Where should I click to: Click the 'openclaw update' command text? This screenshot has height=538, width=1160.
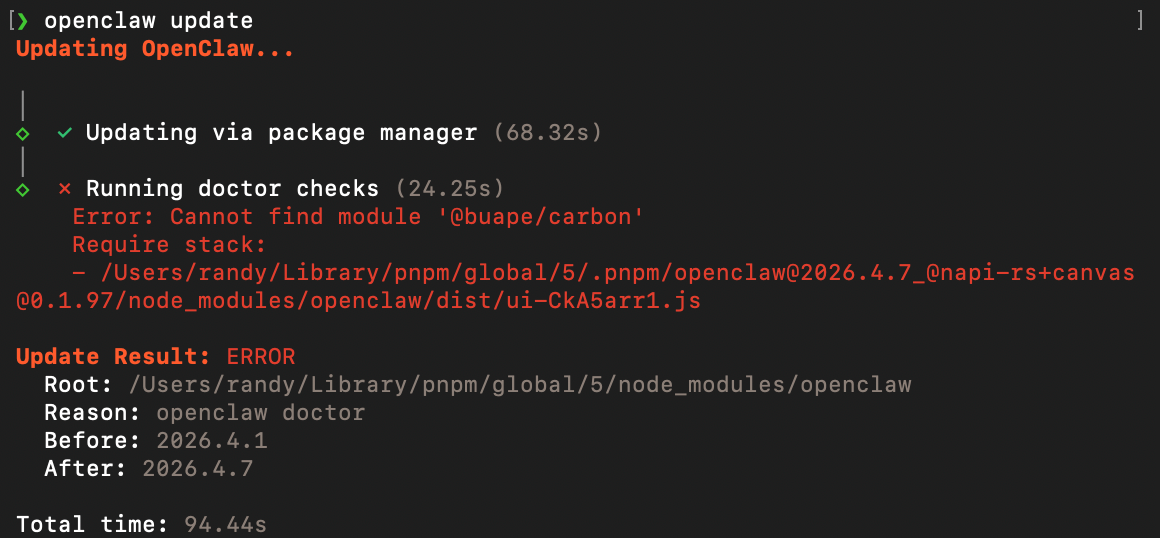click(x=149, y=21)
